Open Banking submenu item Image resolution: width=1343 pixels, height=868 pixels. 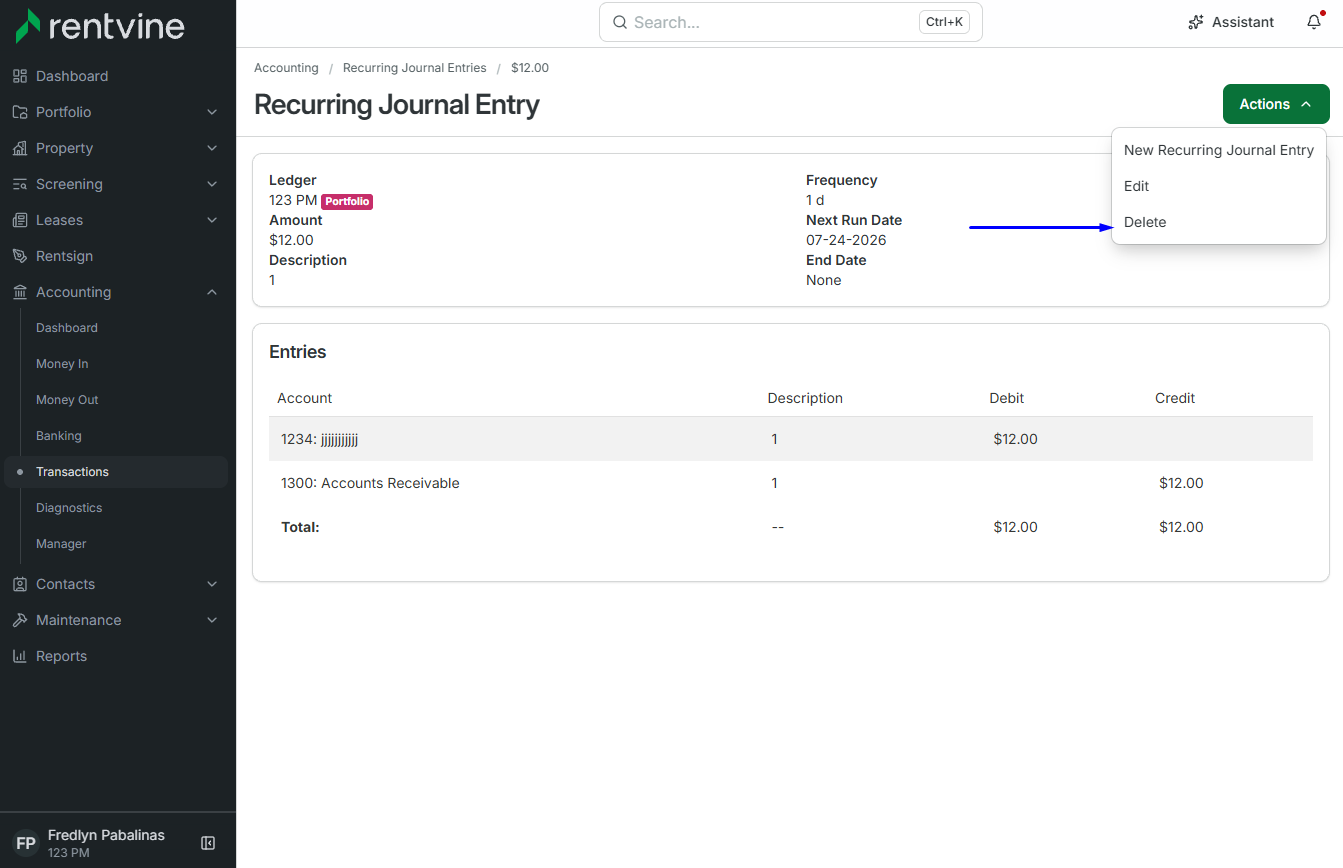tap(59, 436)
